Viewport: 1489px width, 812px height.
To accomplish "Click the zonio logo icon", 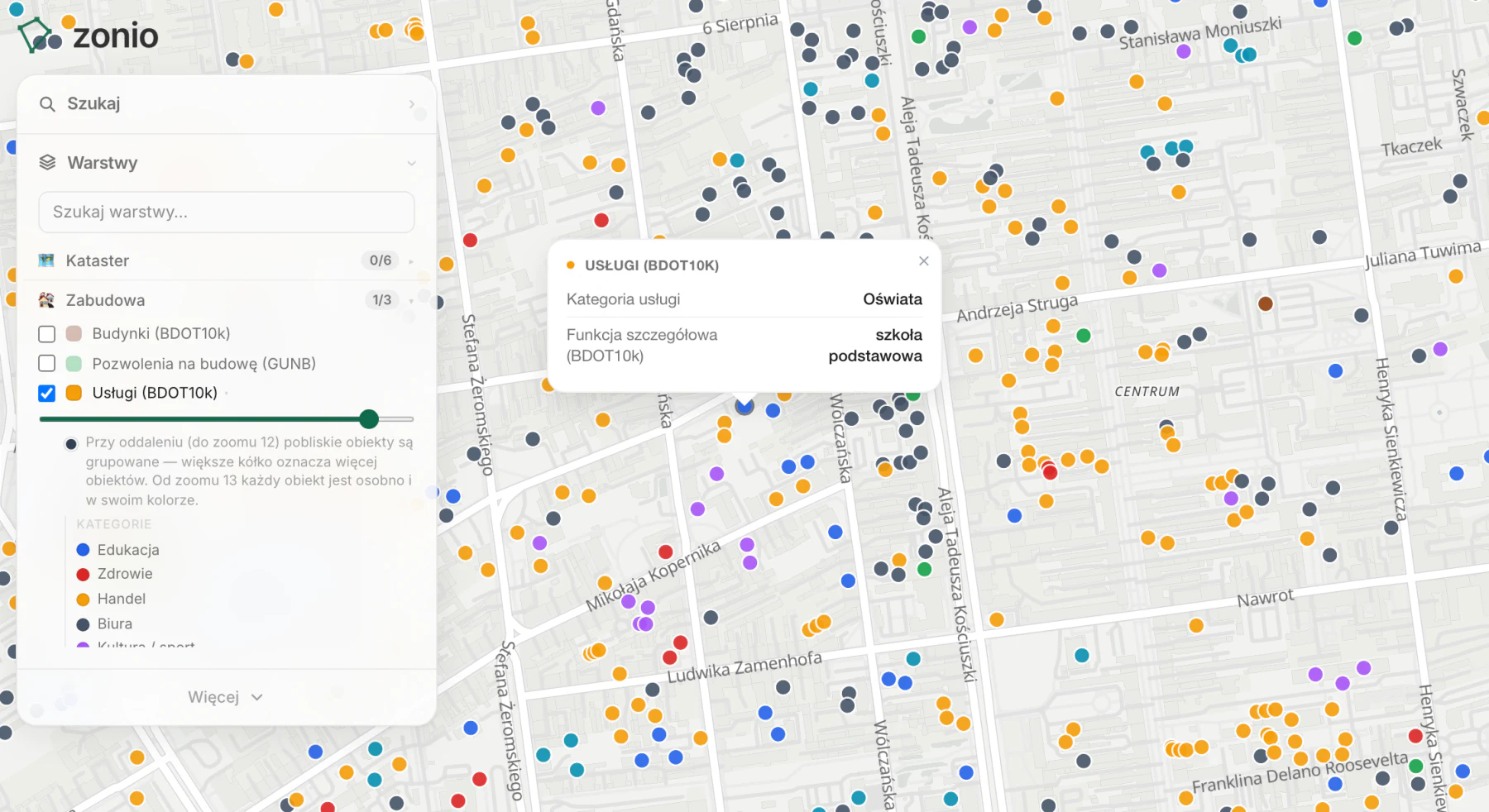I will [x=35, y=36].
